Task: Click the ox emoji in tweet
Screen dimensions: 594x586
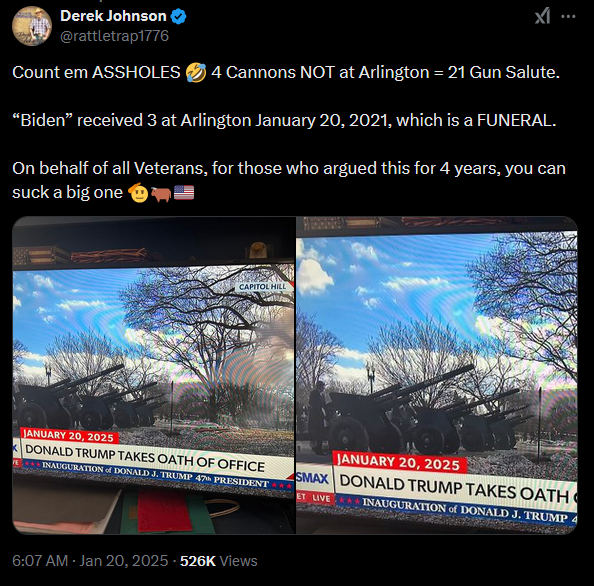Action: [x=161, y=193]
